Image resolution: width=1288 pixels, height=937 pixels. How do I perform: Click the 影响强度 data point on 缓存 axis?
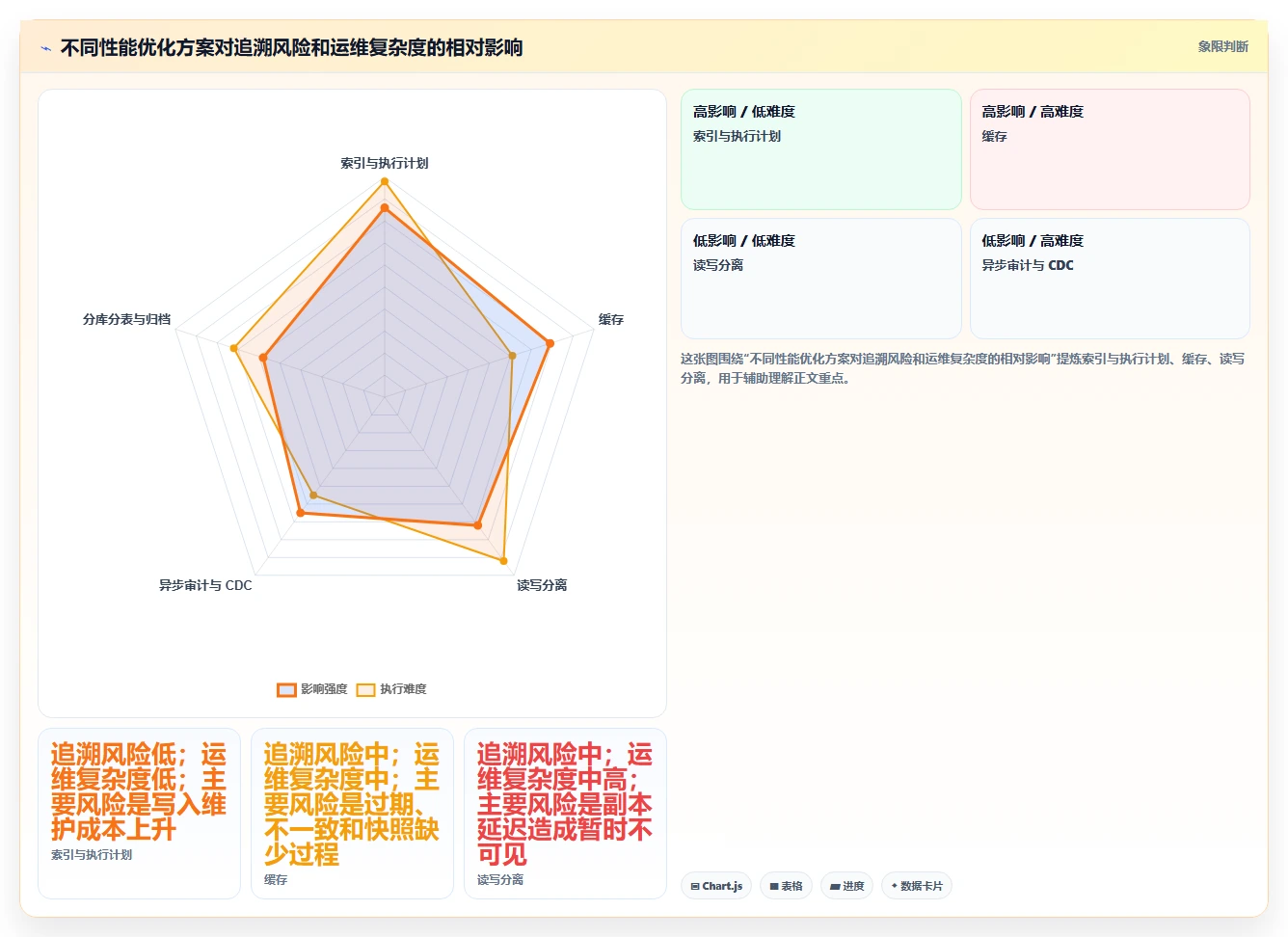[550, 342]
